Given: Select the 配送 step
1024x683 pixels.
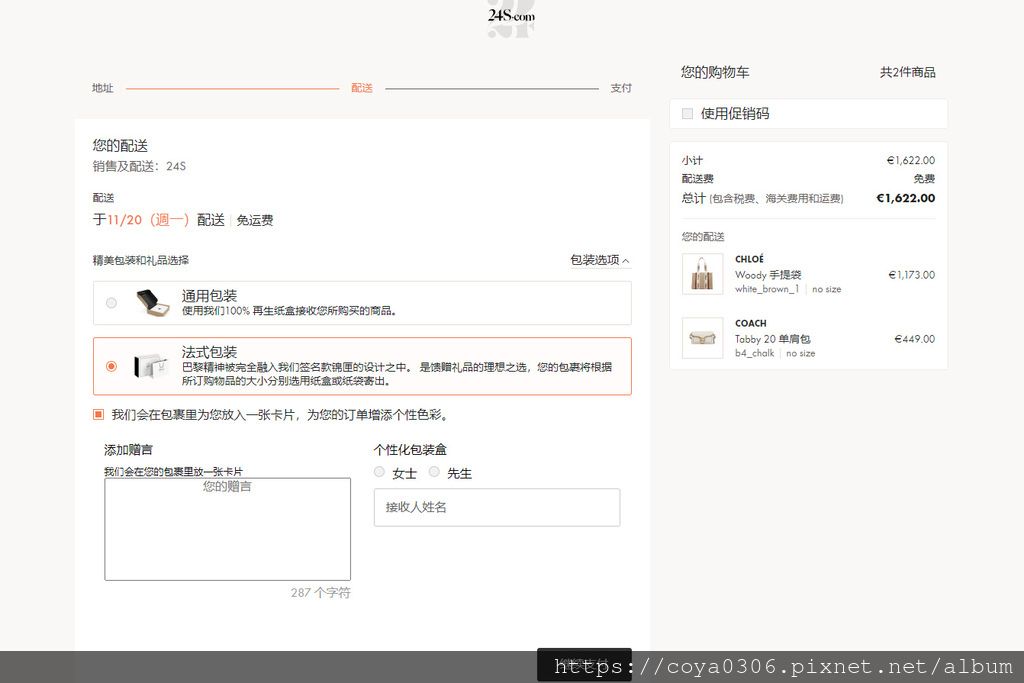Looking at the screenshot, I should point(362,88).
